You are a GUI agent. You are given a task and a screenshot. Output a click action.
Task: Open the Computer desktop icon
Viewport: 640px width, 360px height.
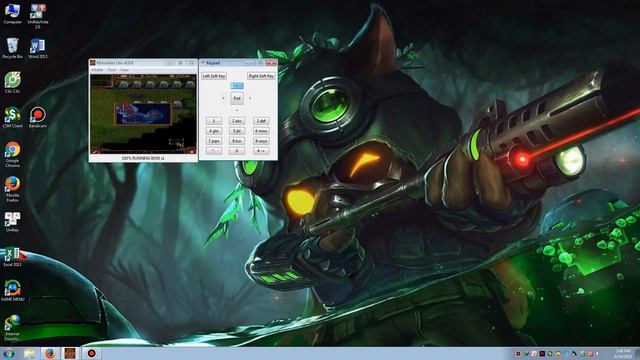pos(12,14)
